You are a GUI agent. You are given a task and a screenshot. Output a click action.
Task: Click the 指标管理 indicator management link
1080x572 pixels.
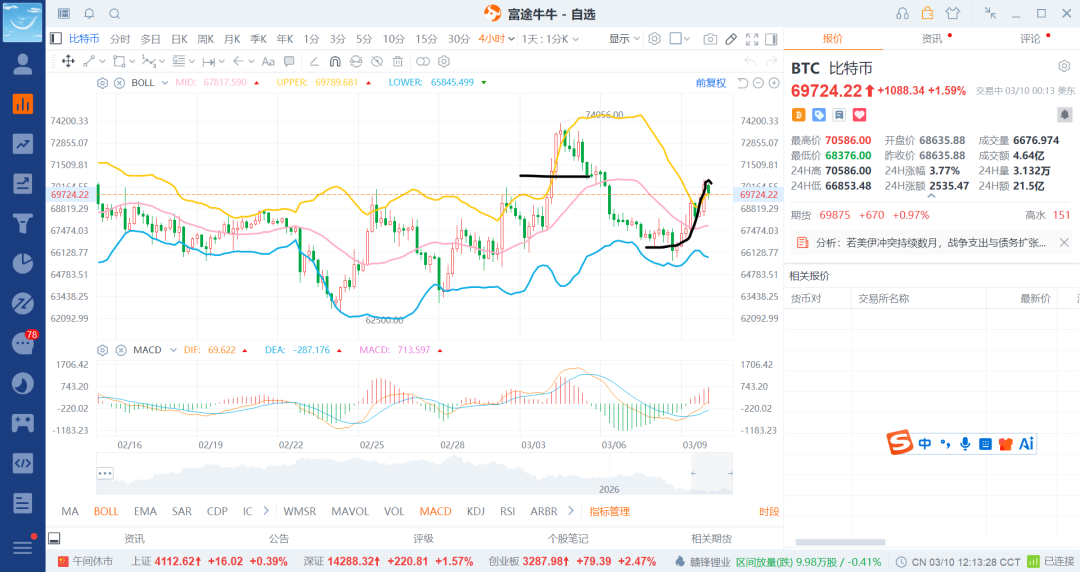tap(609, 511)
